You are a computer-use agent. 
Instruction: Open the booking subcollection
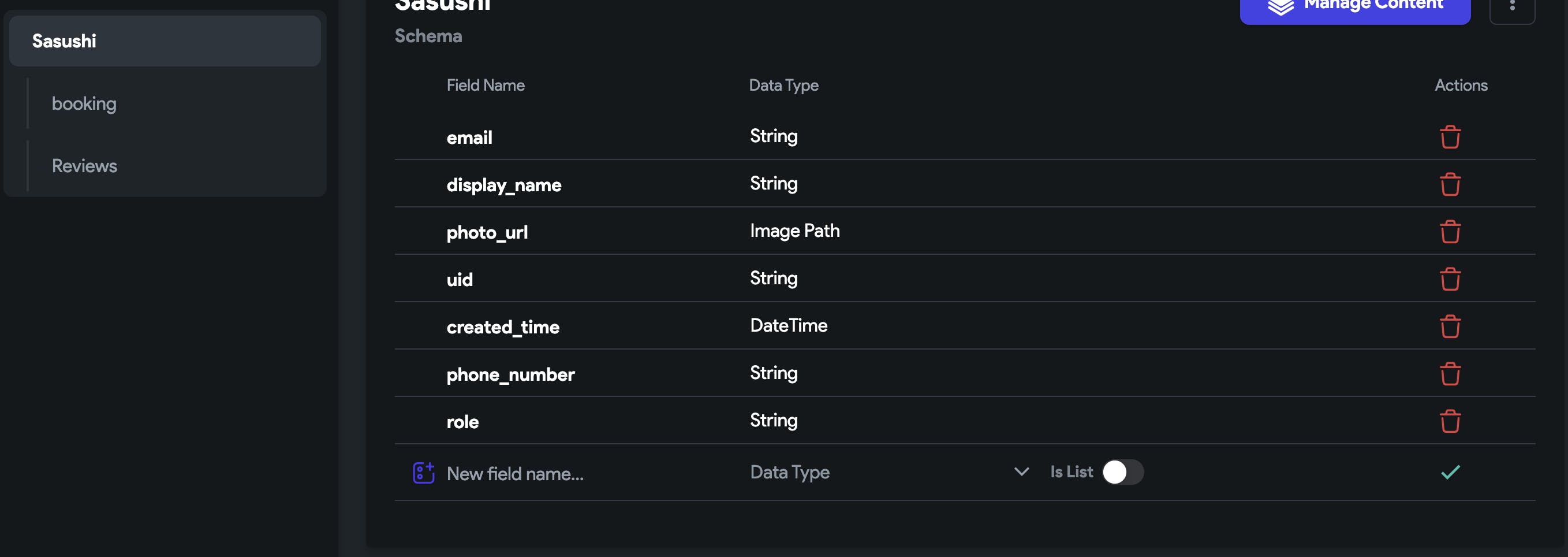click(84, 103)
